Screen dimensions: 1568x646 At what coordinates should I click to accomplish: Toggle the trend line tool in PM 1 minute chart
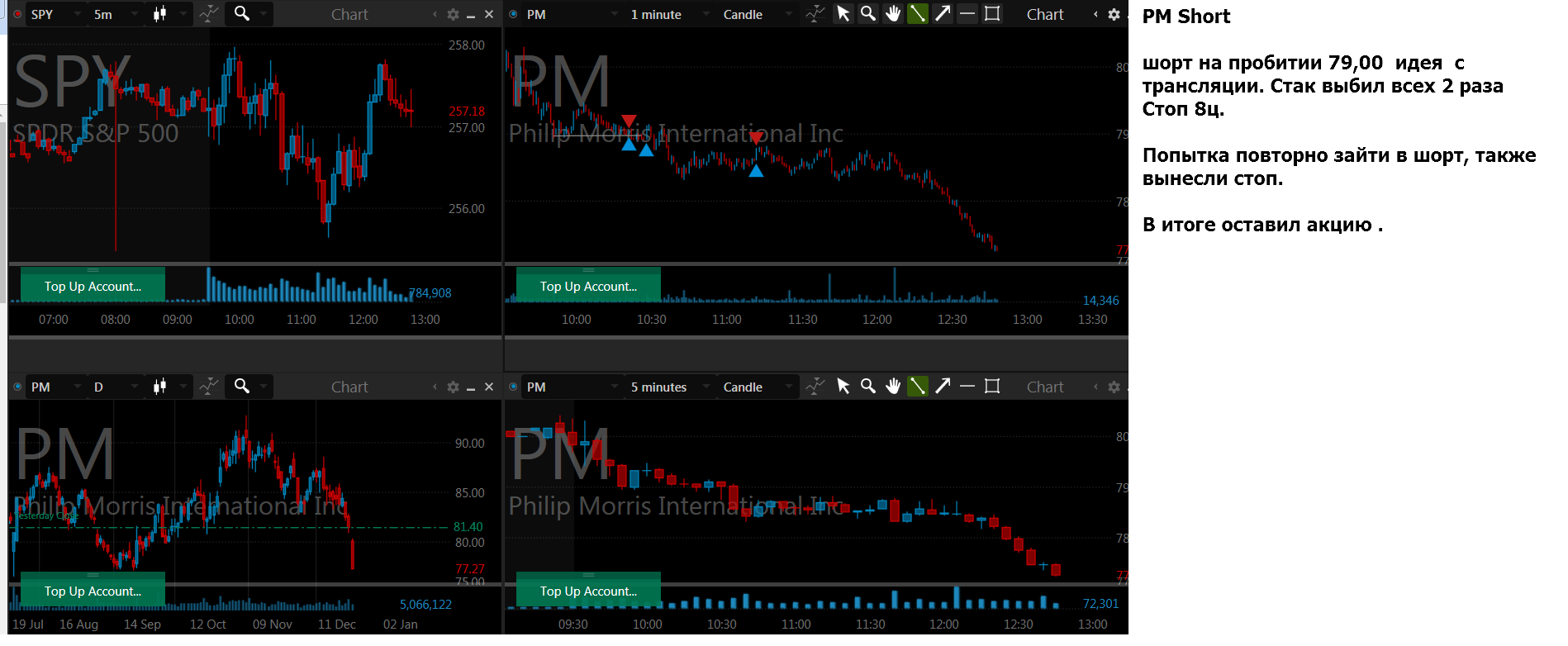pos(918,14)
